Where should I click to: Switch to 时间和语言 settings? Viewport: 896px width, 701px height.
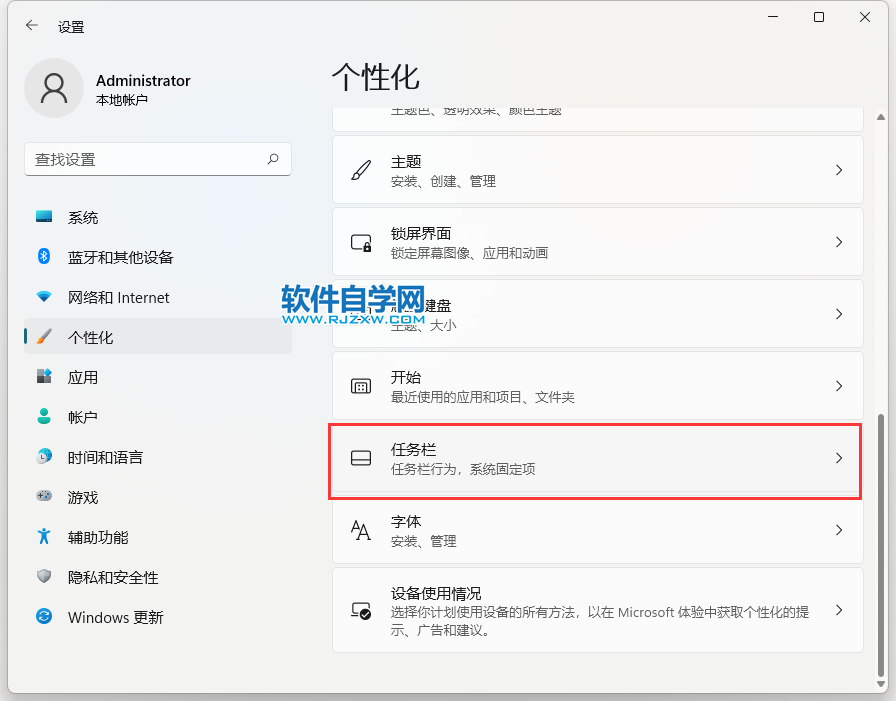(158, 457)
